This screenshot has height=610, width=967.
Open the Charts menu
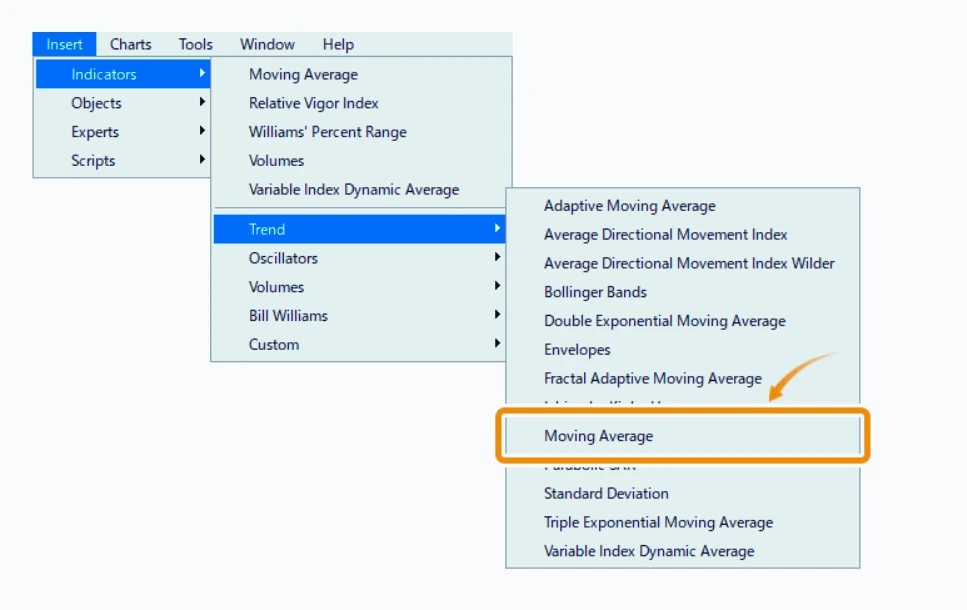(x=130, y=44)
